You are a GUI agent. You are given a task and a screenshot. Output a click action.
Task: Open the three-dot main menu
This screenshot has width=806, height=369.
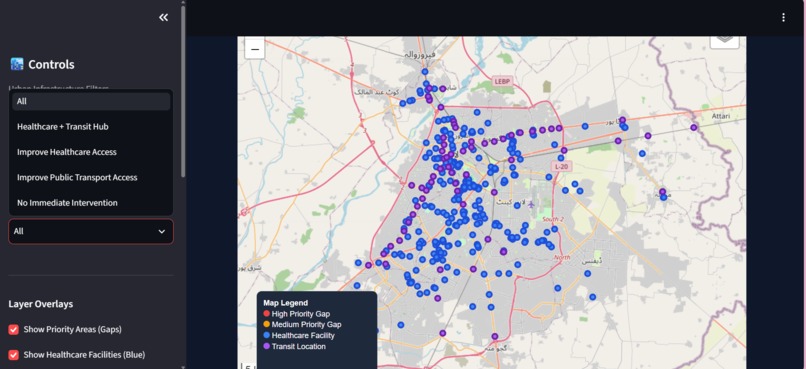(x=783, y=17)
